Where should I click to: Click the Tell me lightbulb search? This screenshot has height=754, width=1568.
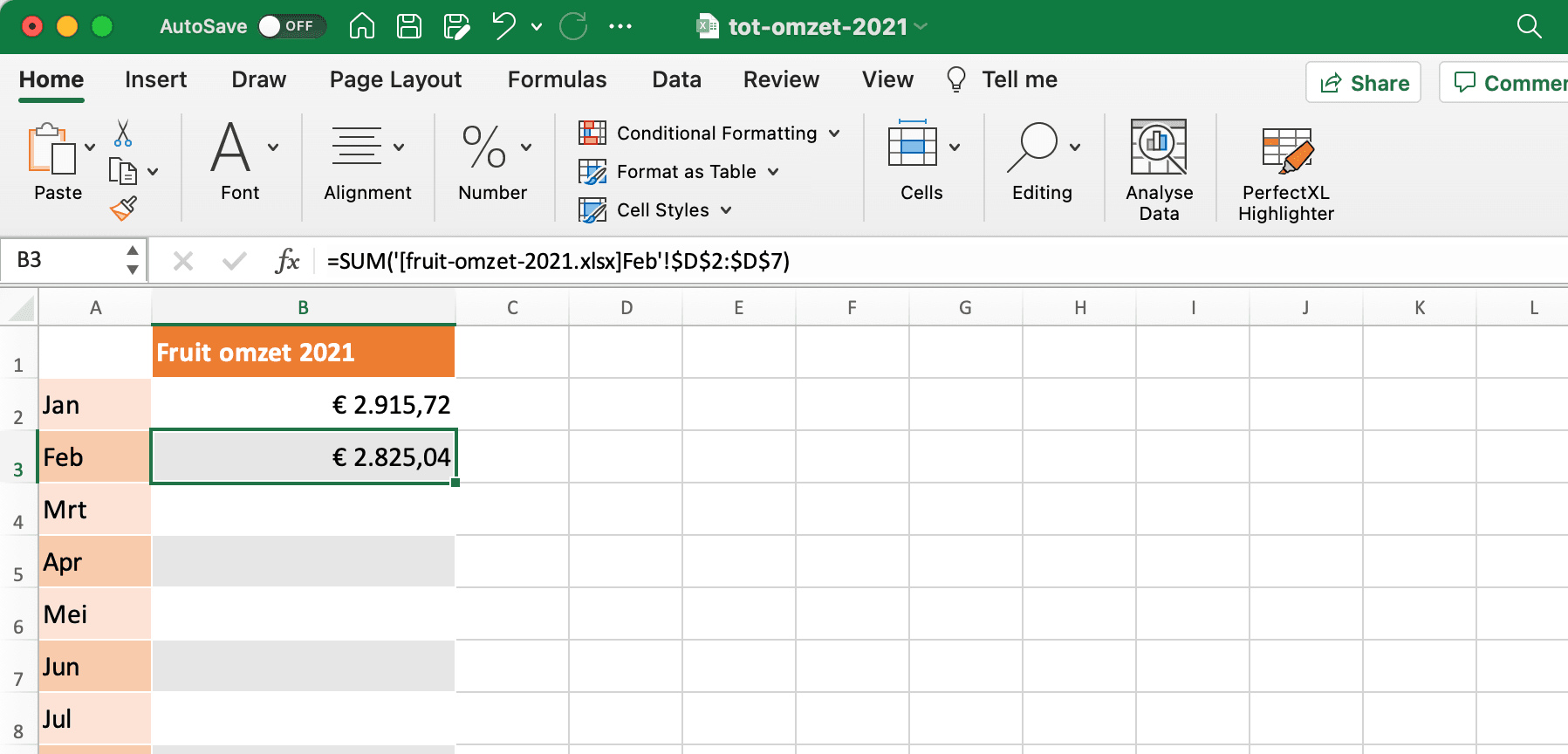(x=1002, y=79)
